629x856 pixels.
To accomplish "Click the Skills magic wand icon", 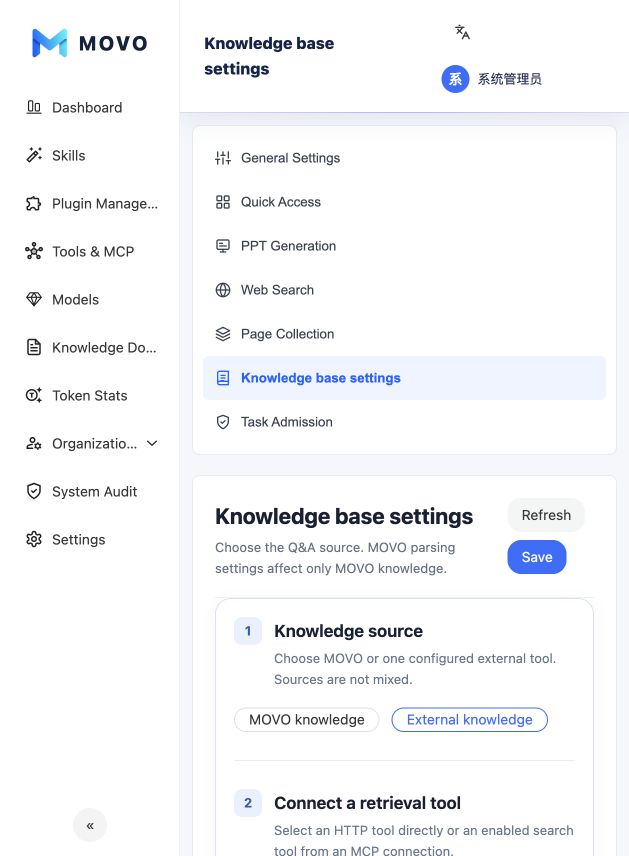I will 34,155.
